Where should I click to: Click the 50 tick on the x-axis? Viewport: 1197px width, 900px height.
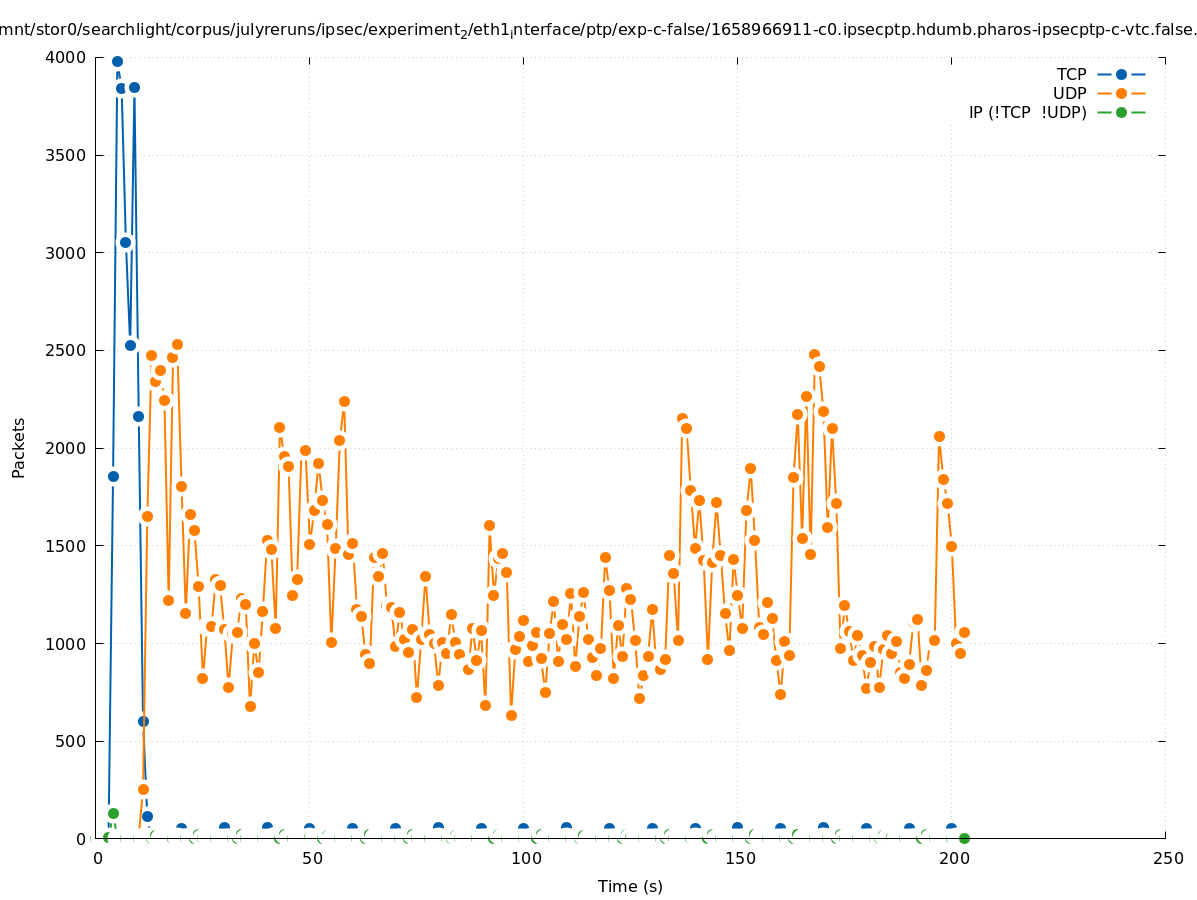(x=311, y=859)
